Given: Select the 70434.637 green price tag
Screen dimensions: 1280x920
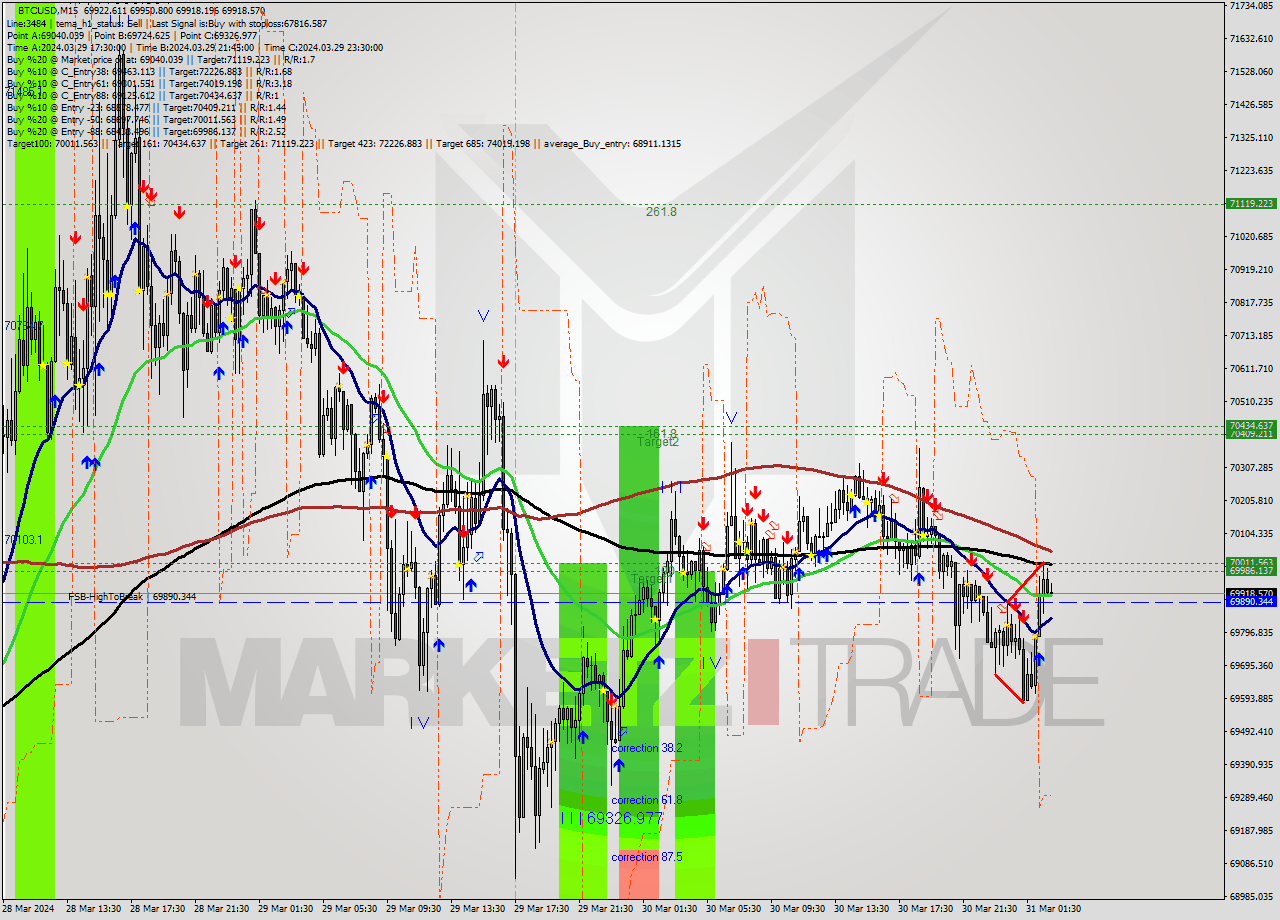Looking at the screenshot, I should tap(1251, 425).
